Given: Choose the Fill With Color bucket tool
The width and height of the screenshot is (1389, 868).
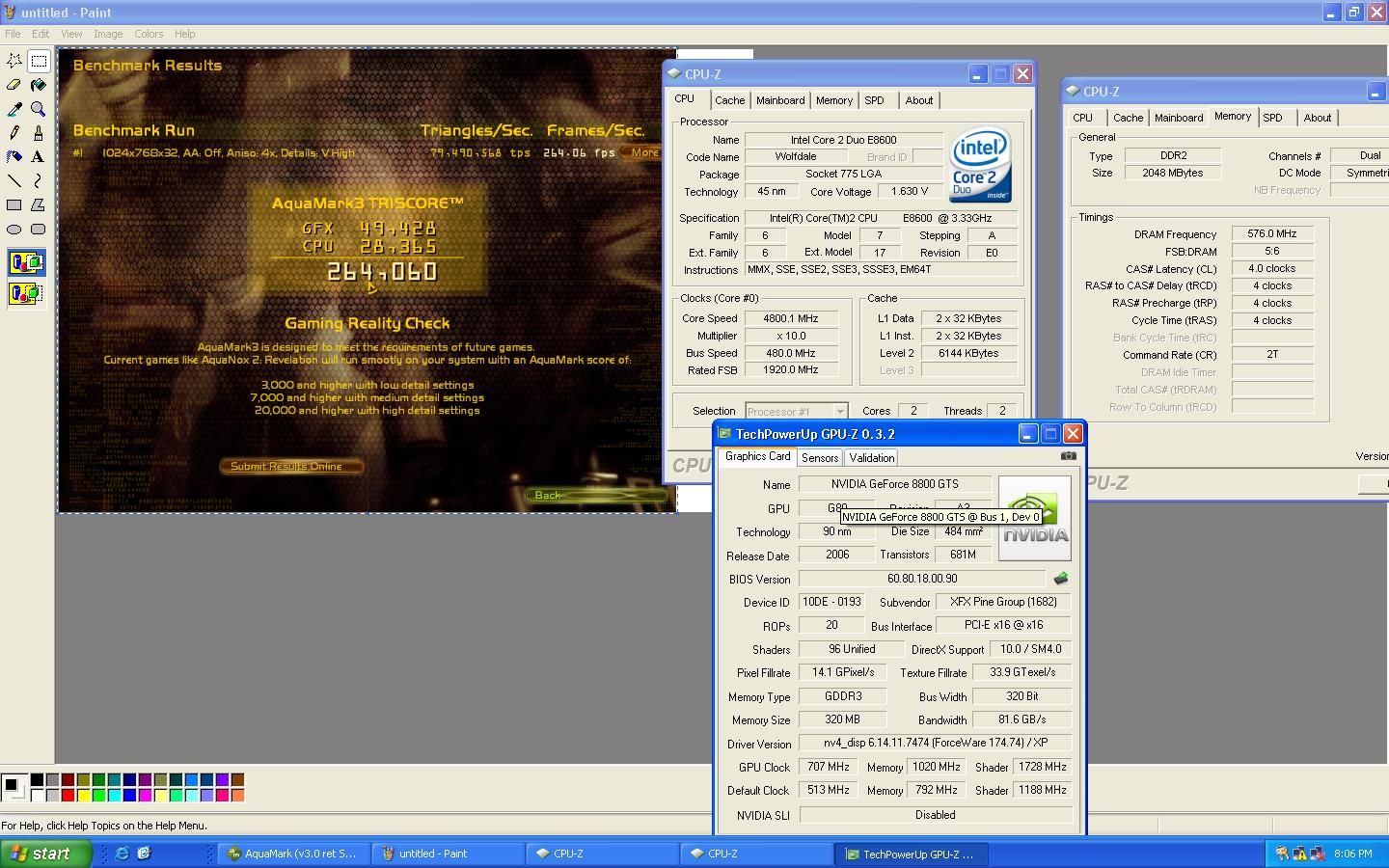Looking at the screenshot, I should (39, 85).
